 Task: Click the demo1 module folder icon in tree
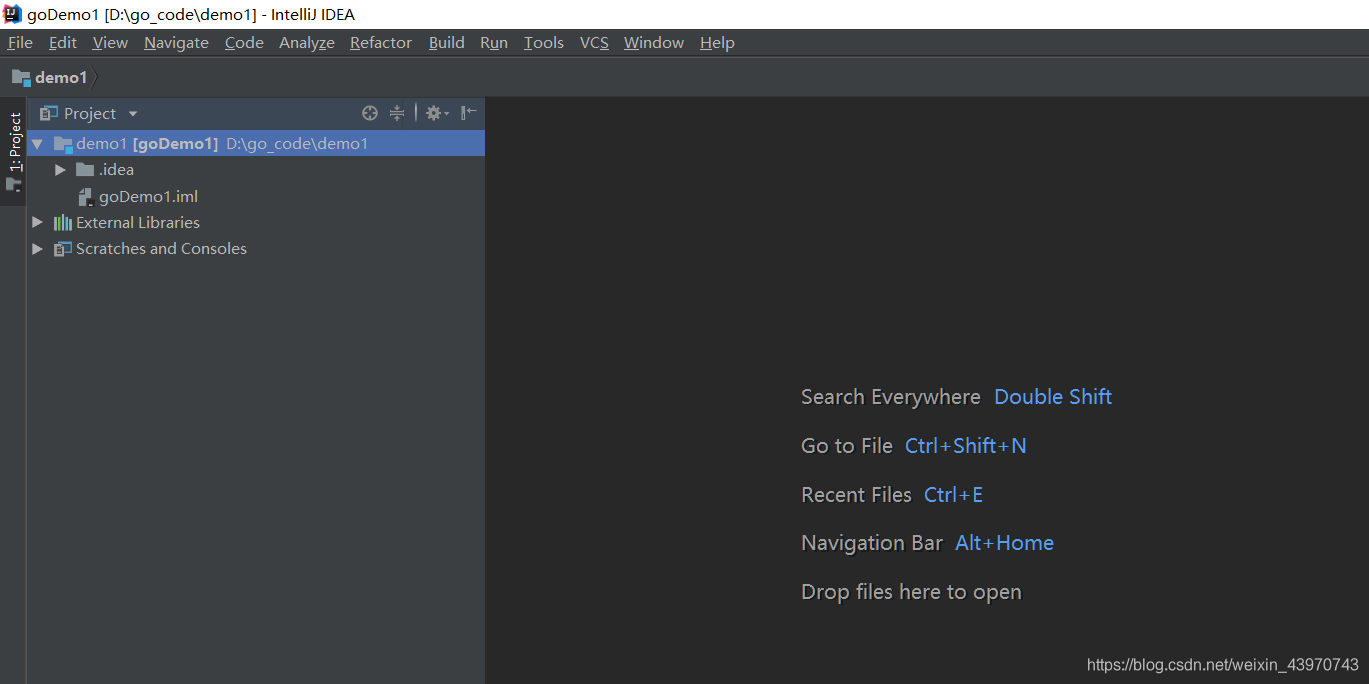(x=63, y=144)
